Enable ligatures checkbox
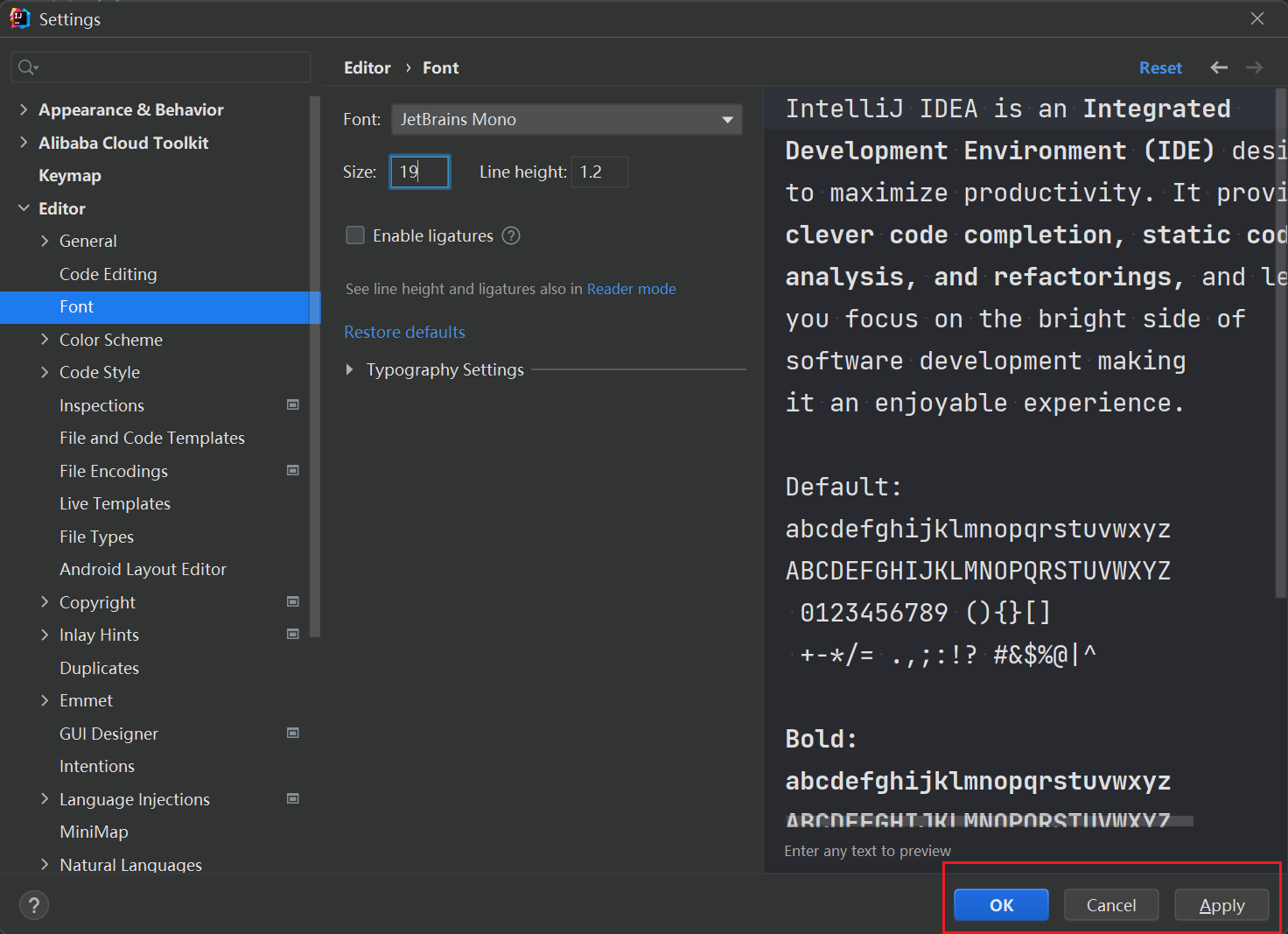 355,235
